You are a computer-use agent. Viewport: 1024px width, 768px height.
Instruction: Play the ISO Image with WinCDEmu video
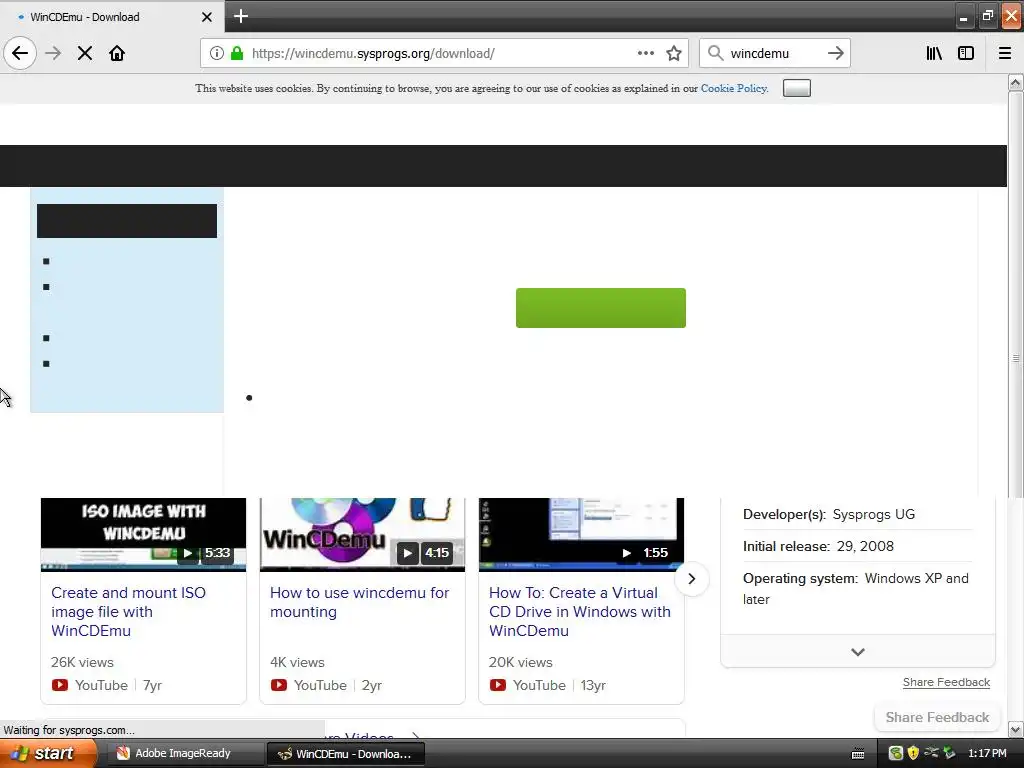143,534
